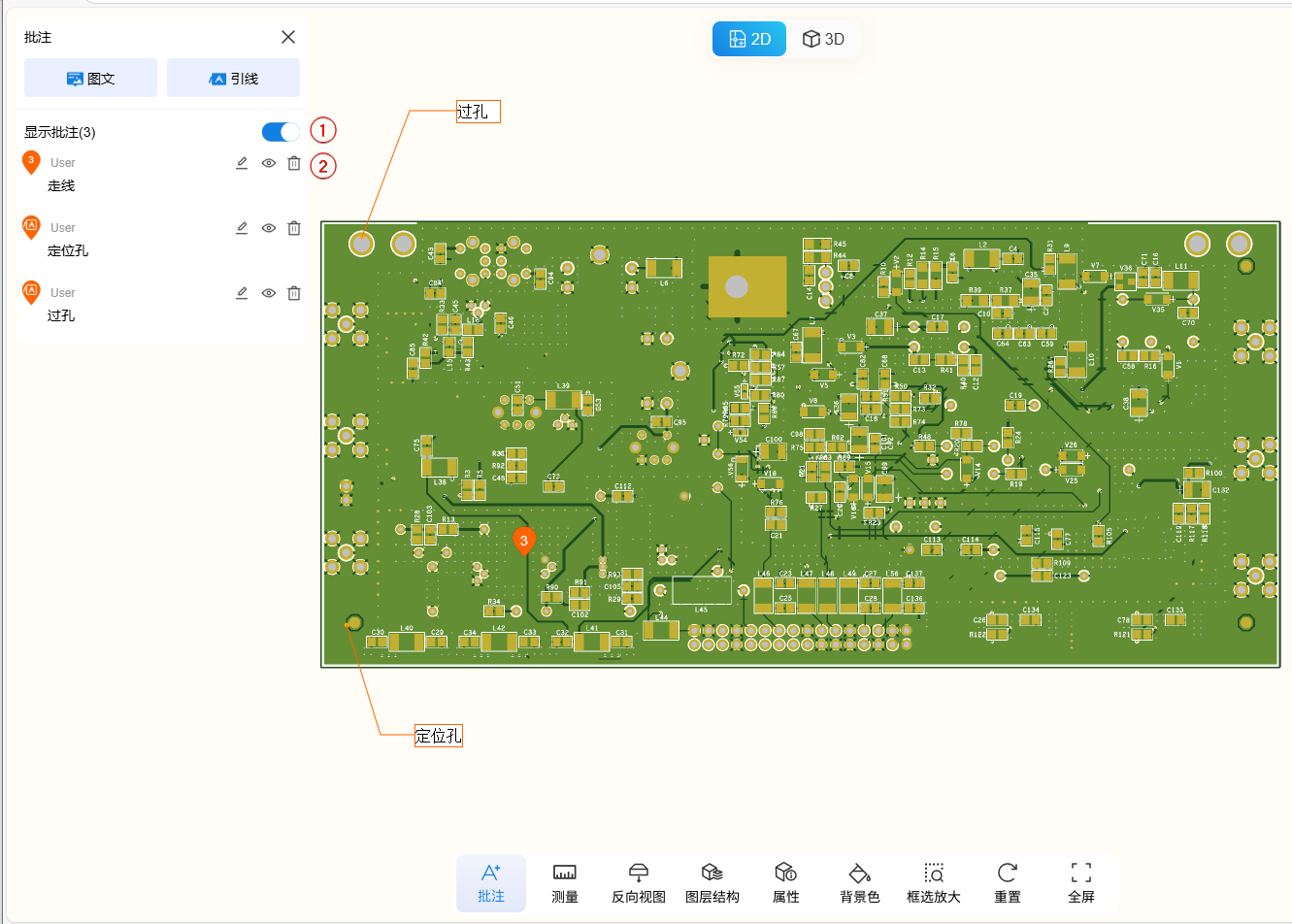Open the 背景色 background color picker
Image resolution: width=1292 pixels, height=924 pixels.
[860, 882]
